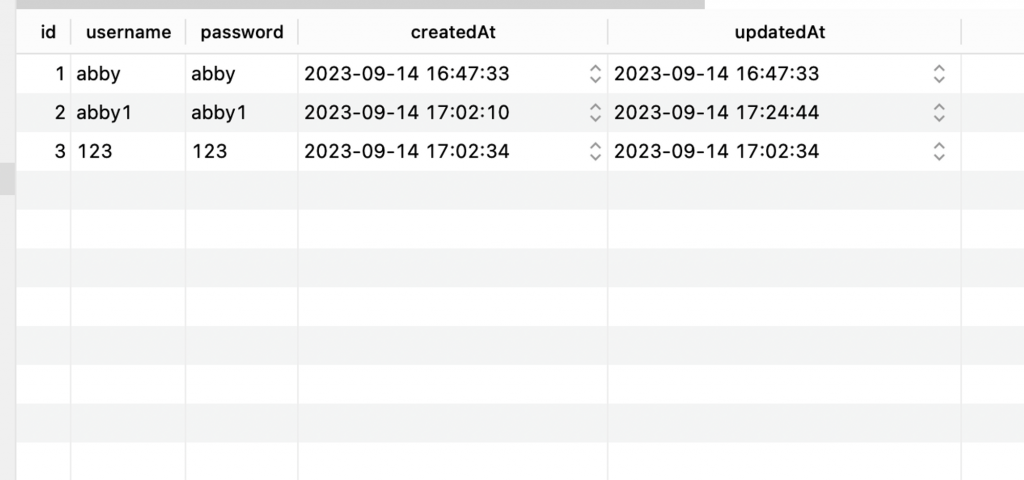Sort by the id column header

[x=48, y=32]
